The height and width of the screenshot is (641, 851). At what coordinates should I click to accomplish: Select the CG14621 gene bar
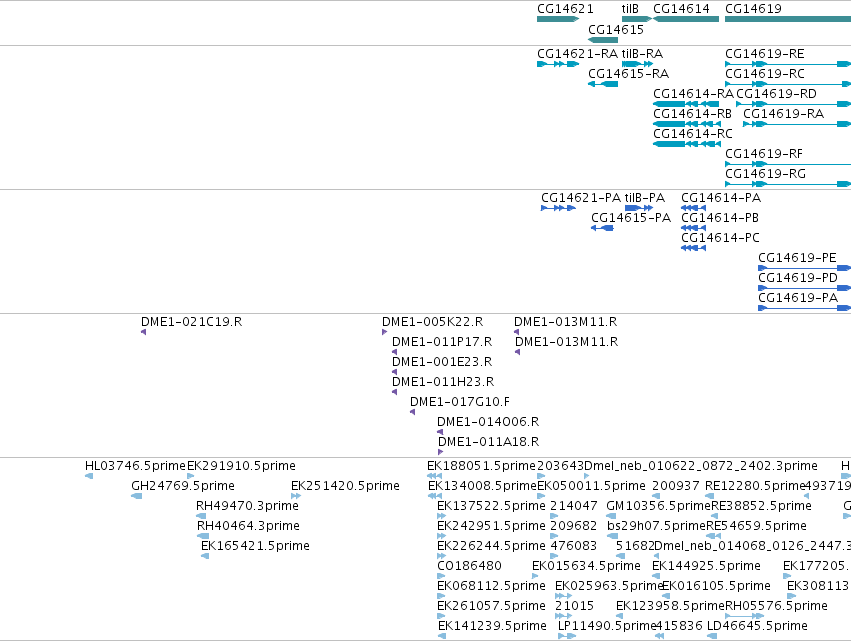click(x=558, y=19)
